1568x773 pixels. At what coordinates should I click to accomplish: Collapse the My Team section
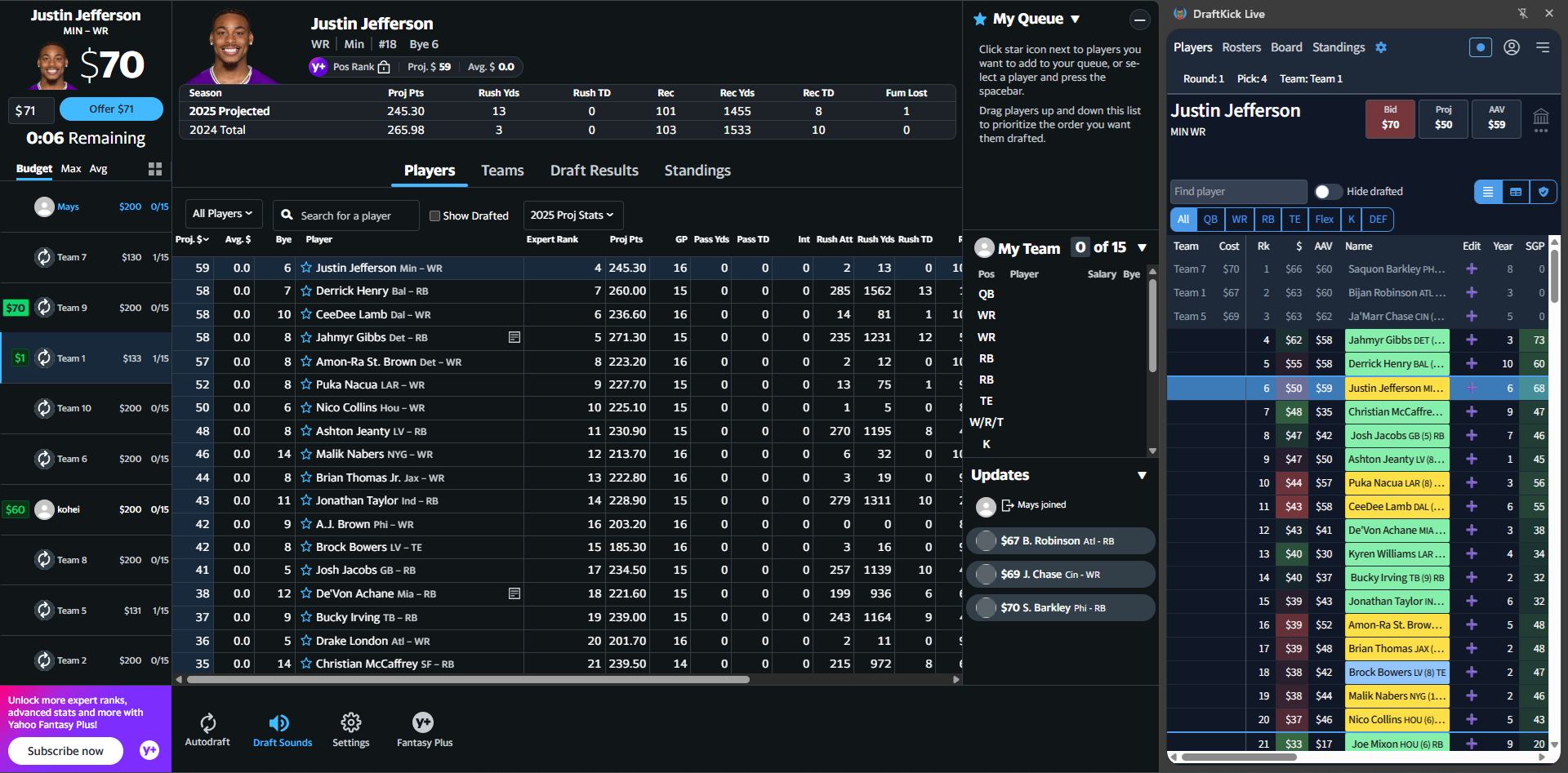[1142, 247]
